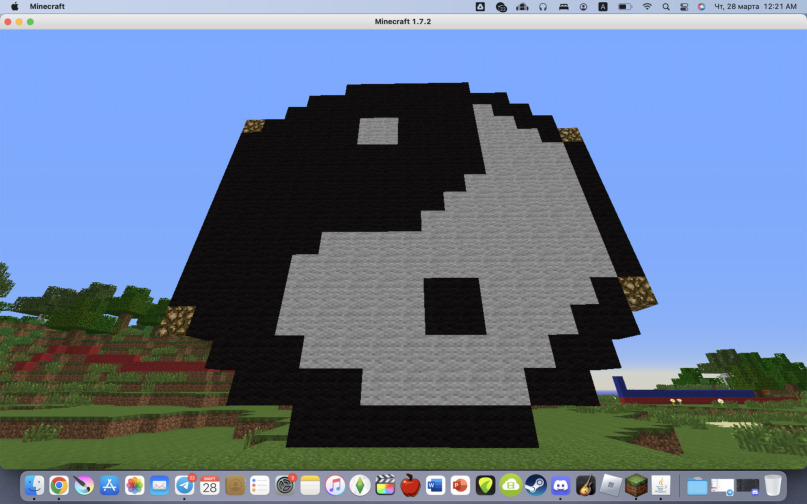The width and height of the screenshot is (807, 504).
Task: Open Discord from the dock
Action: point(560,485)
